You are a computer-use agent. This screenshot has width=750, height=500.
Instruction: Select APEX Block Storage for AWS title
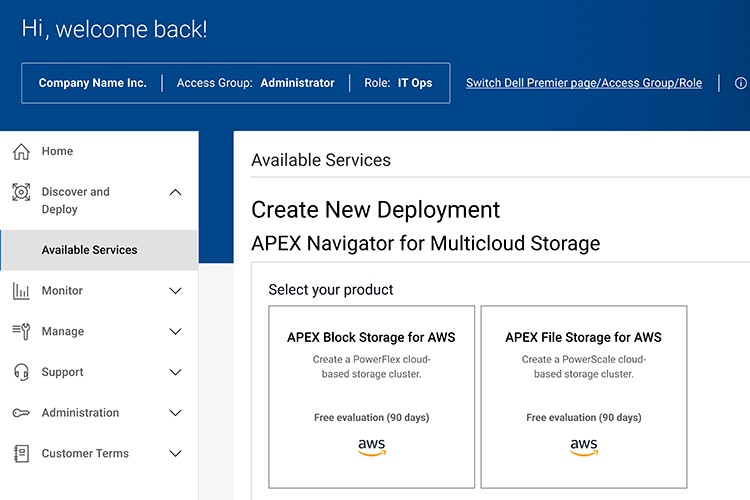tap(371, 337)
